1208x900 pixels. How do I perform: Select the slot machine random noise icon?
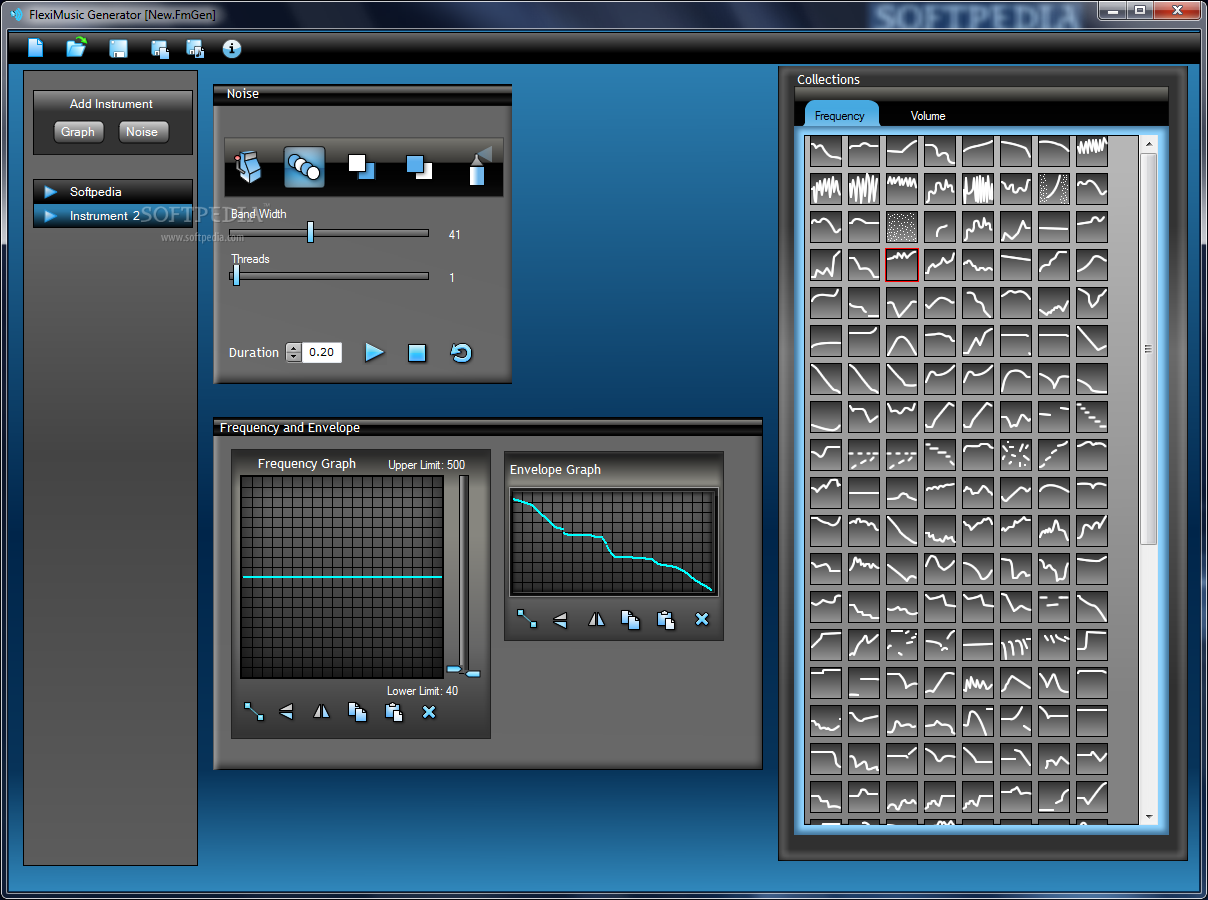click(246, 167)
